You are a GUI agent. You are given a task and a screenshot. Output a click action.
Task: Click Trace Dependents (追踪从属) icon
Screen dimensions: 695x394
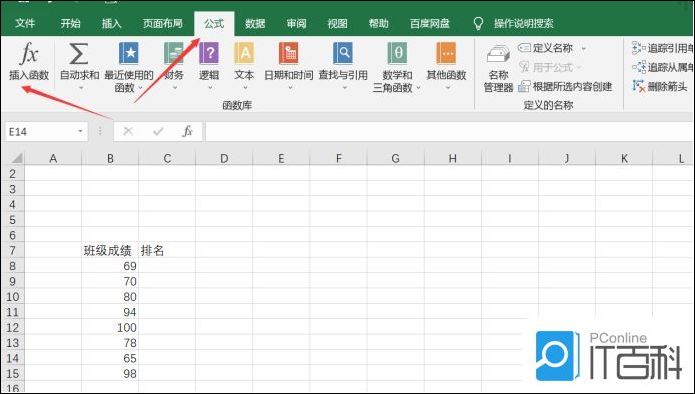pyautogui.click(x=639, y=67)
